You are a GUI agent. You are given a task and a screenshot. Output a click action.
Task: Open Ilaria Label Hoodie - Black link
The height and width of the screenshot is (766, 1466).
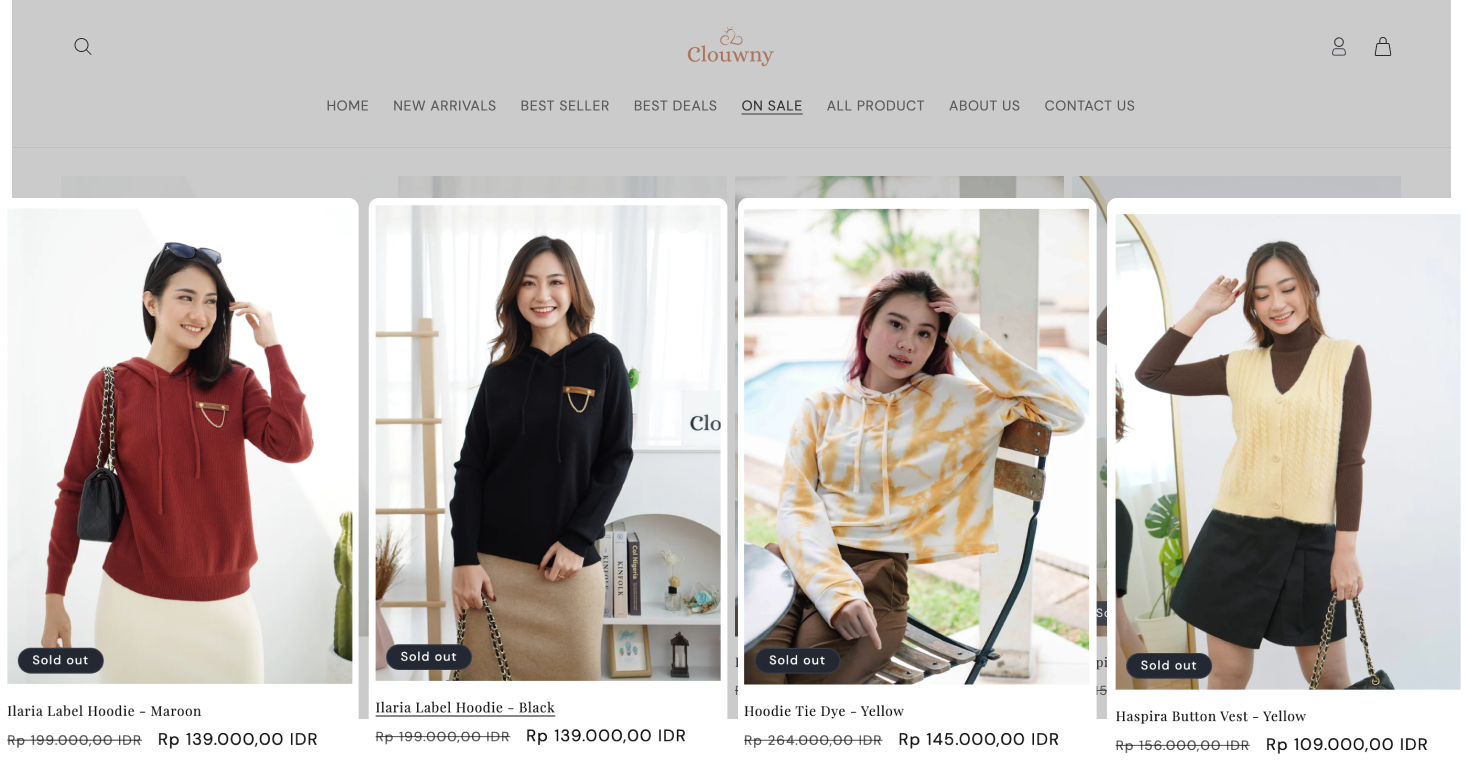click(465, 707)
